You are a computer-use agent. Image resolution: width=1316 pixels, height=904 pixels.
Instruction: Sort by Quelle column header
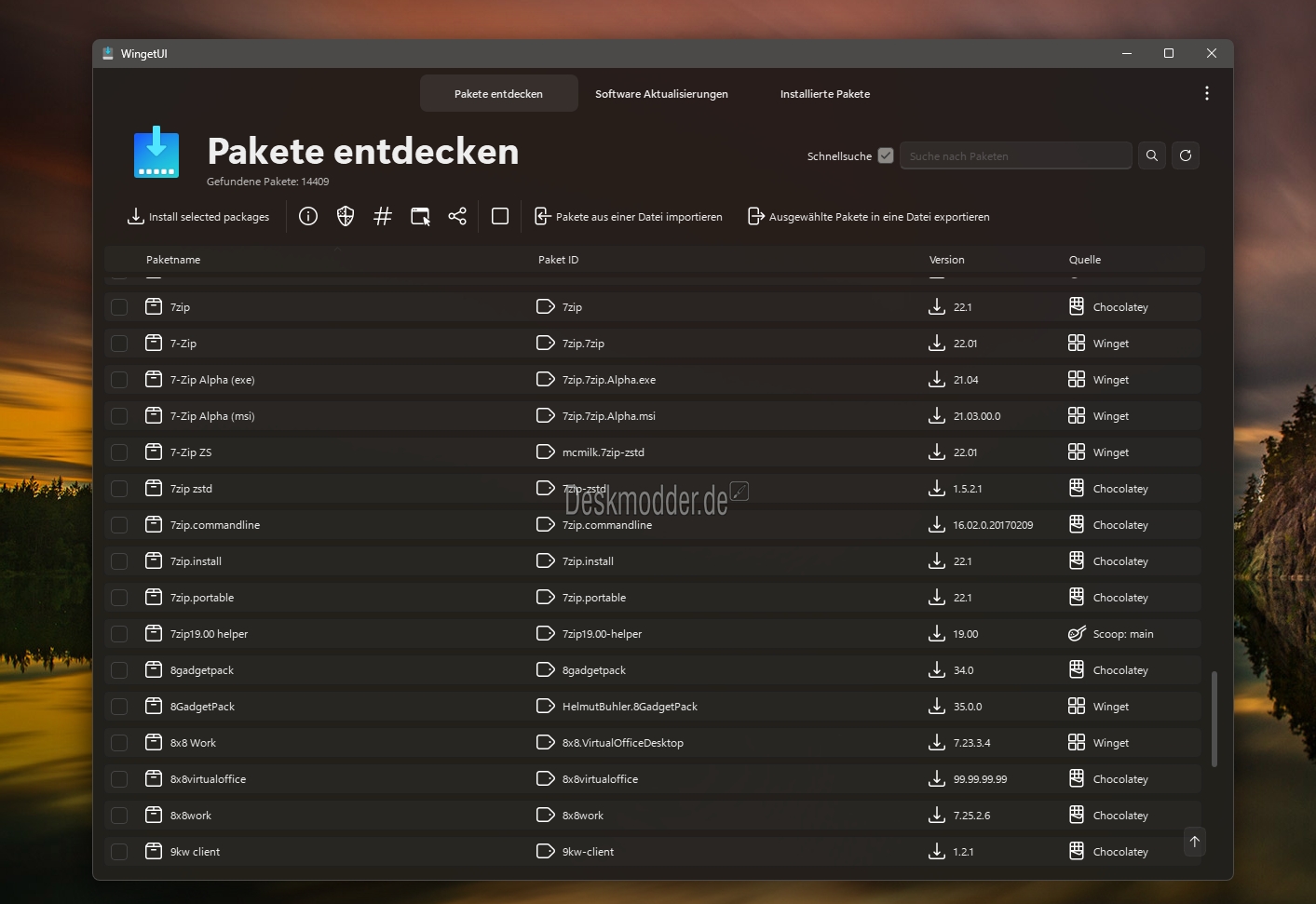1085,260
